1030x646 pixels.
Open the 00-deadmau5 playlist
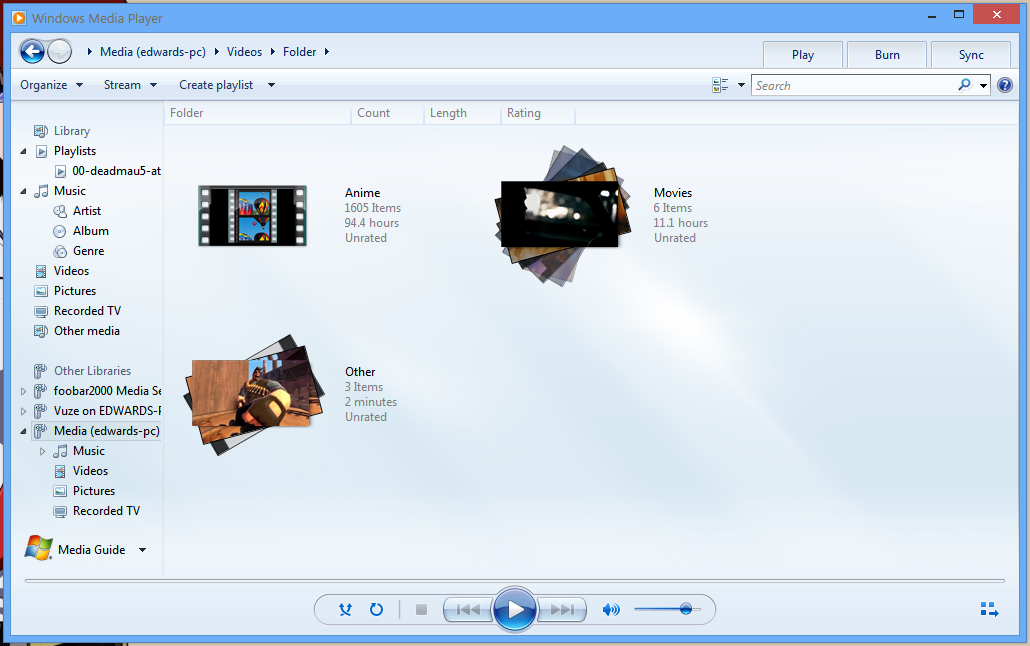(x=116, y=171)
